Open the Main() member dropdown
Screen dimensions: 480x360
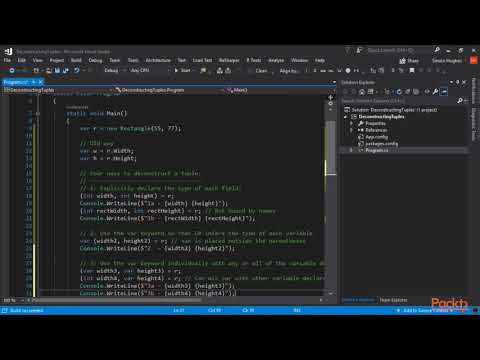281,90
